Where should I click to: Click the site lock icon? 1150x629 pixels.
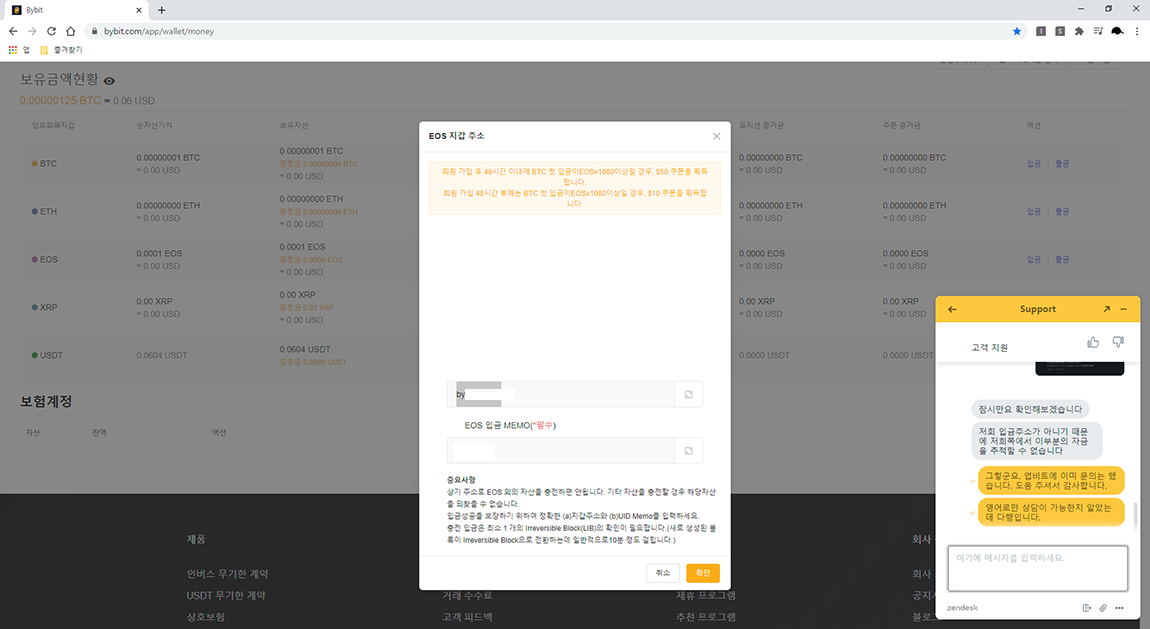94,31
